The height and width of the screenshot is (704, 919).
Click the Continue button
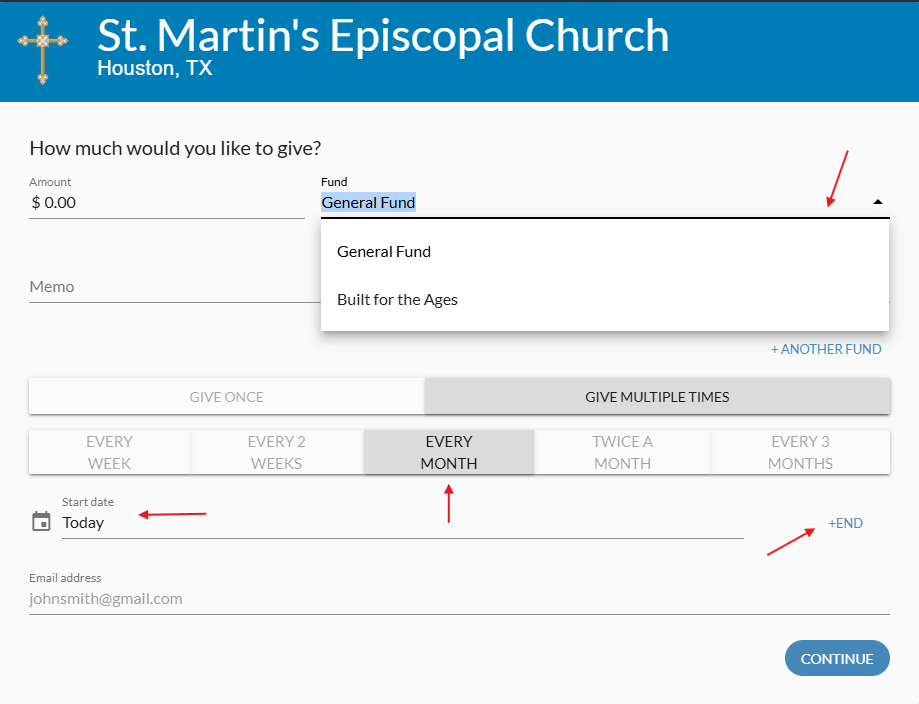[x=837, y=658]
